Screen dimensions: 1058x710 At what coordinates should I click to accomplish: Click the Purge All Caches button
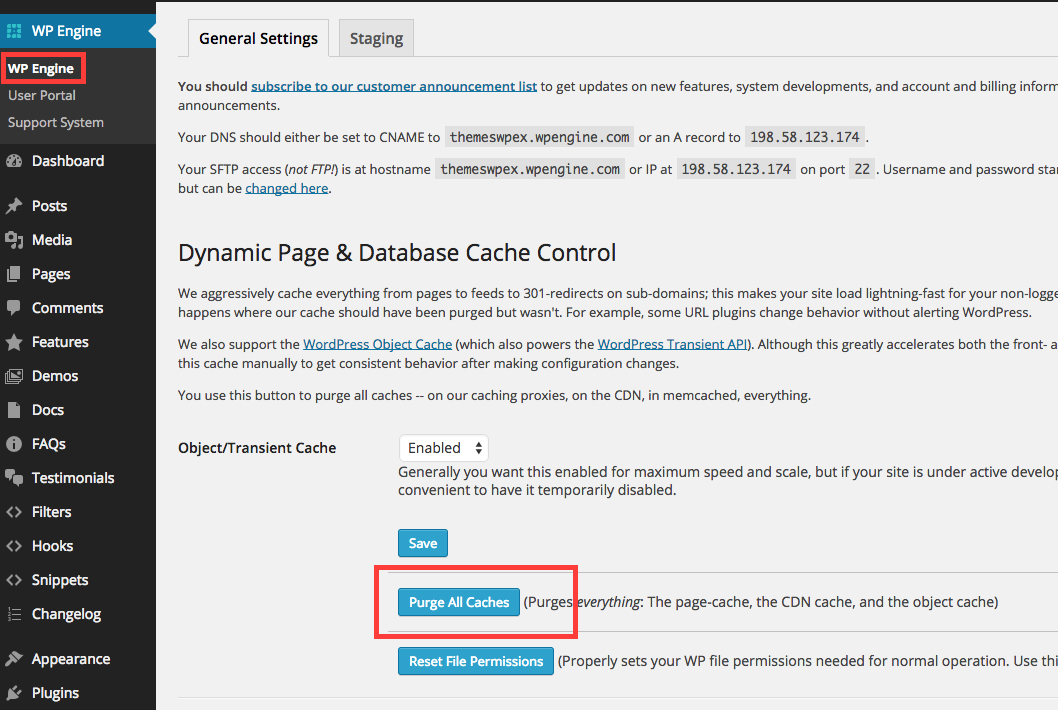pos(459,603)
